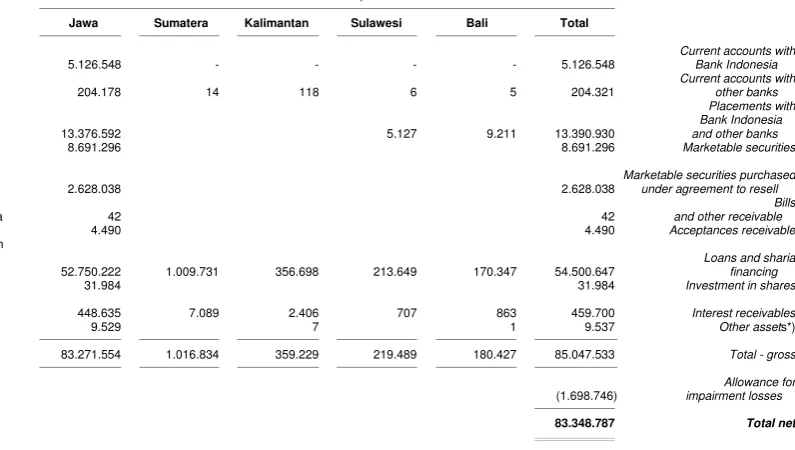The image size is (795, 450).
Task: Select Sulawesi placement value 5.127
Action: point(402,134)
